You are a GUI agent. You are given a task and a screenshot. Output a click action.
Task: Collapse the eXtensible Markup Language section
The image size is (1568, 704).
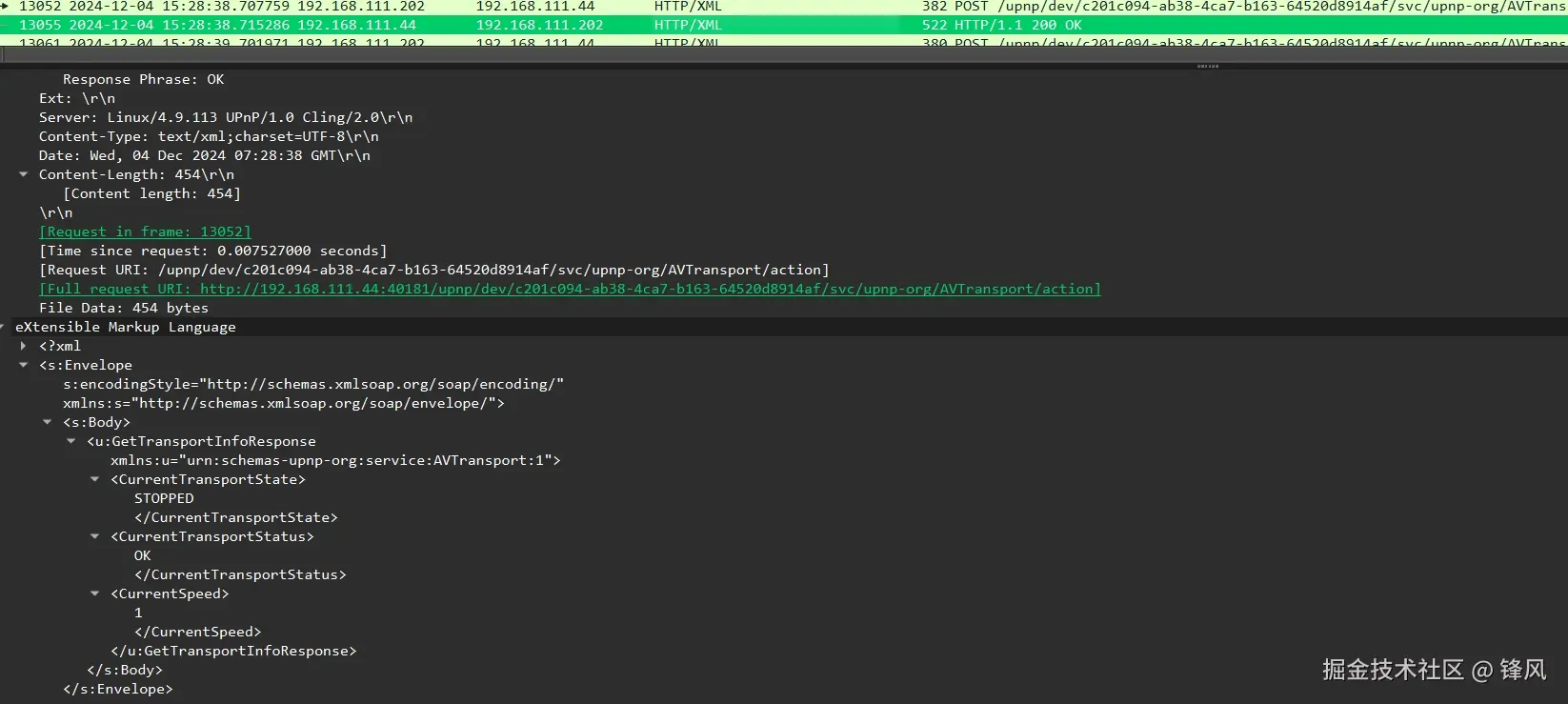coord(3,327)
